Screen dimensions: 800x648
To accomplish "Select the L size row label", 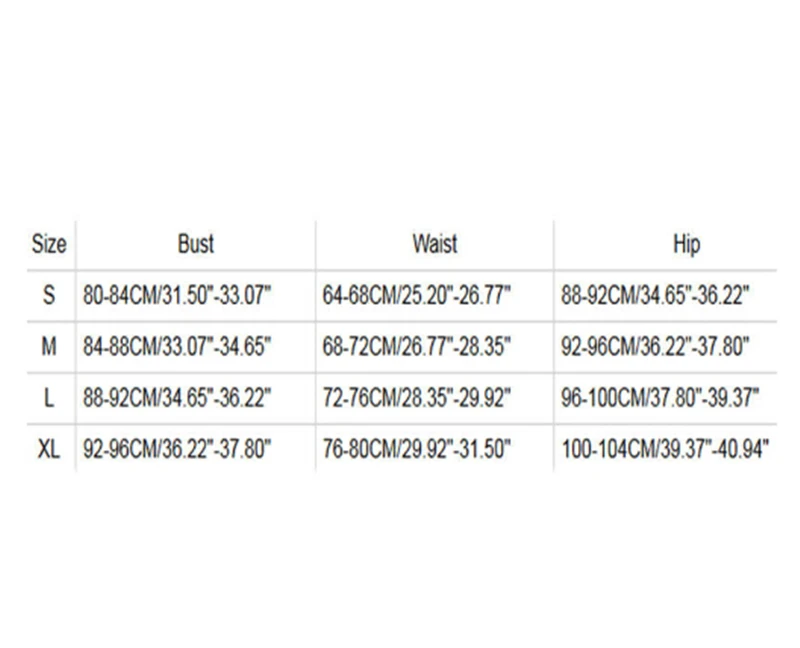I will coord(49,399).
